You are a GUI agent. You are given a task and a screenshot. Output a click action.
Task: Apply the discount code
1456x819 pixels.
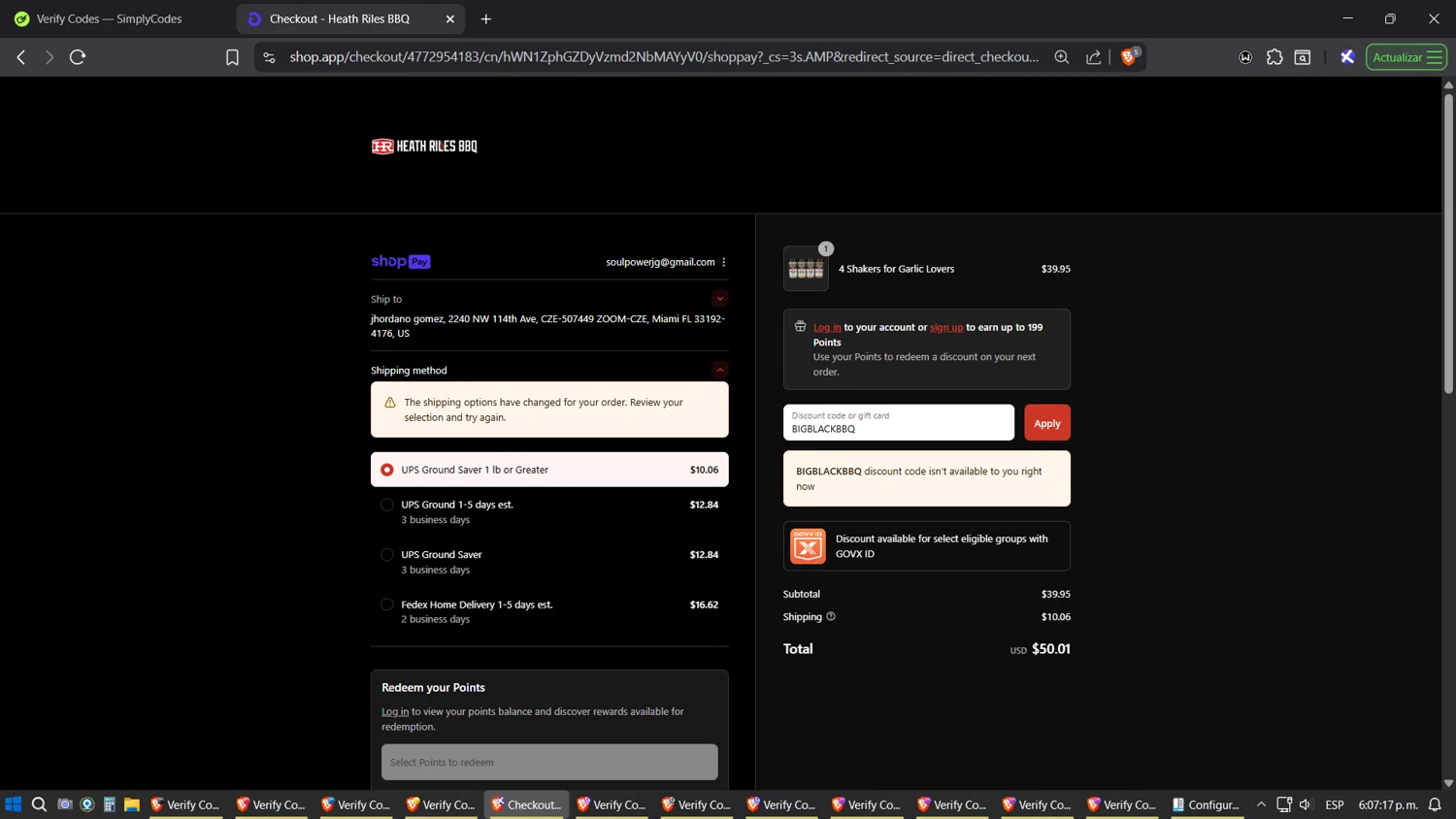(x=1047, y=422)
